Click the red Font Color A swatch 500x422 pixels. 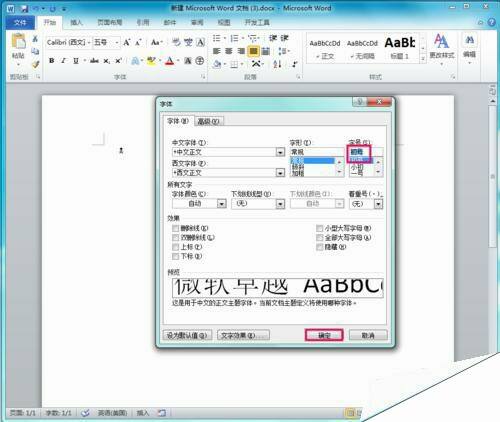[170, 61]
